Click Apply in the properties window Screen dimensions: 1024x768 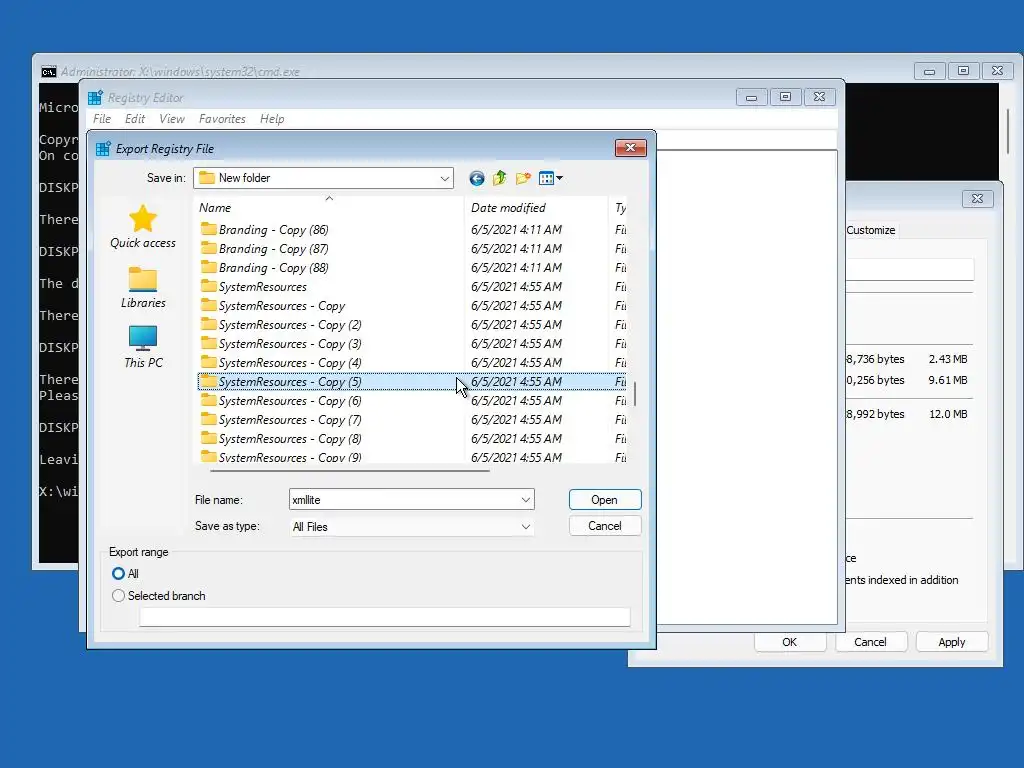point(952,642)
